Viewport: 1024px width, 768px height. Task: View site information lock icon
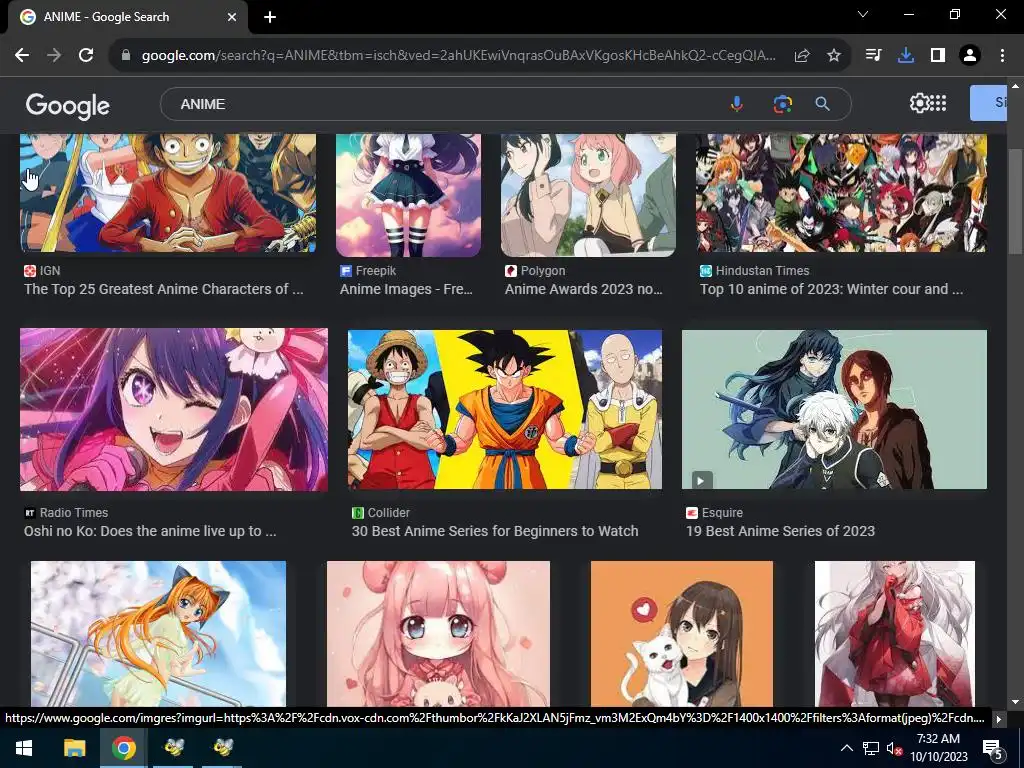126,56
